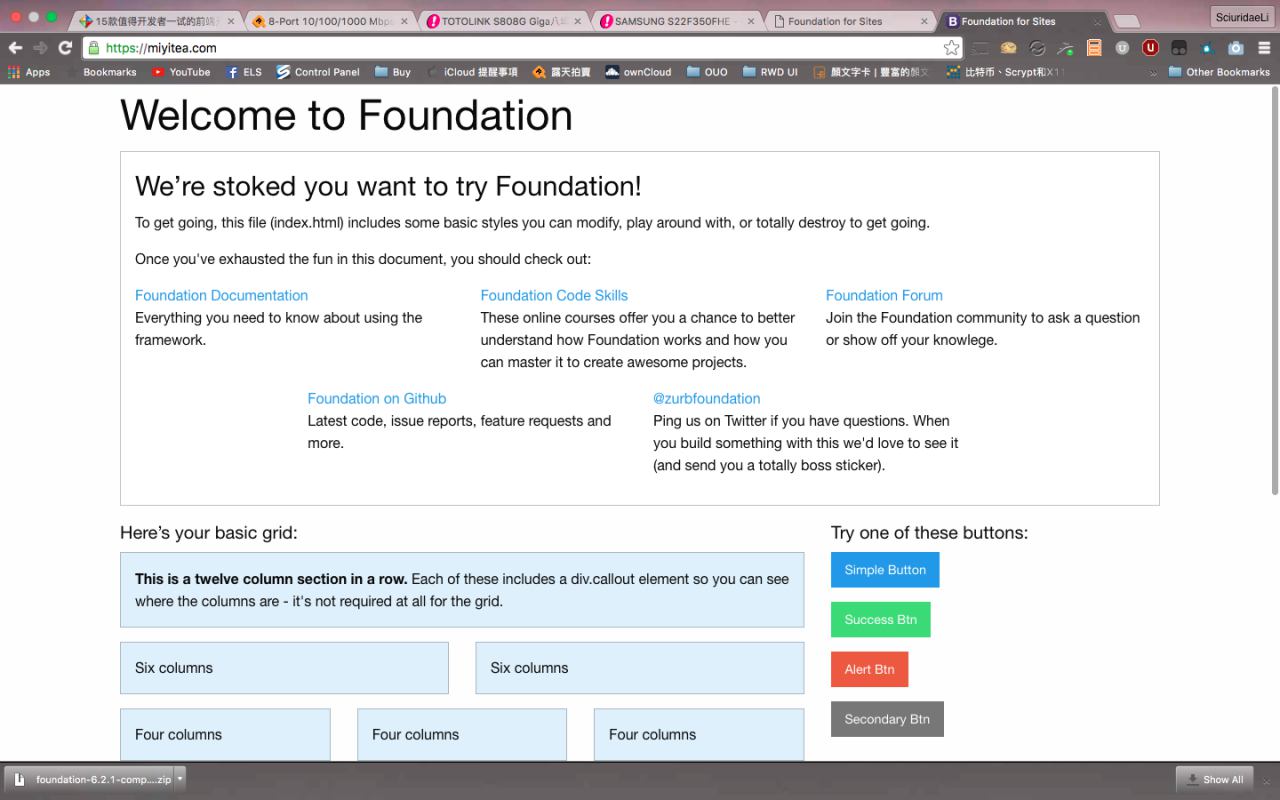Screen dimensions: 1280x800
Task: Show hidden bookmarks with the overflow chevron
Action: [x=1153, y=72]
